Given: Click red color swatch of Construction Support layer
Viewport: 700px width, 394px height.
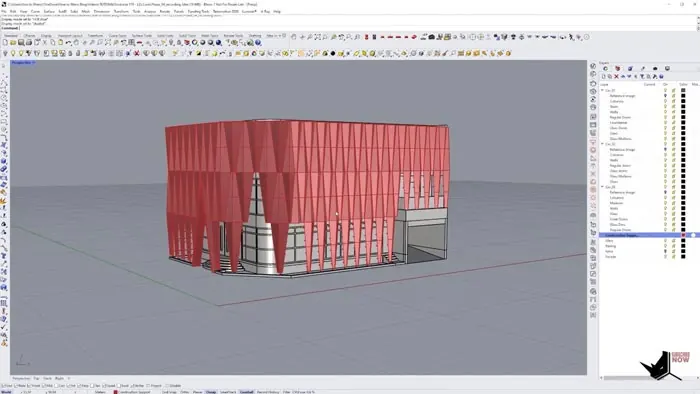Looking at the screenshot, I should 683,235.
